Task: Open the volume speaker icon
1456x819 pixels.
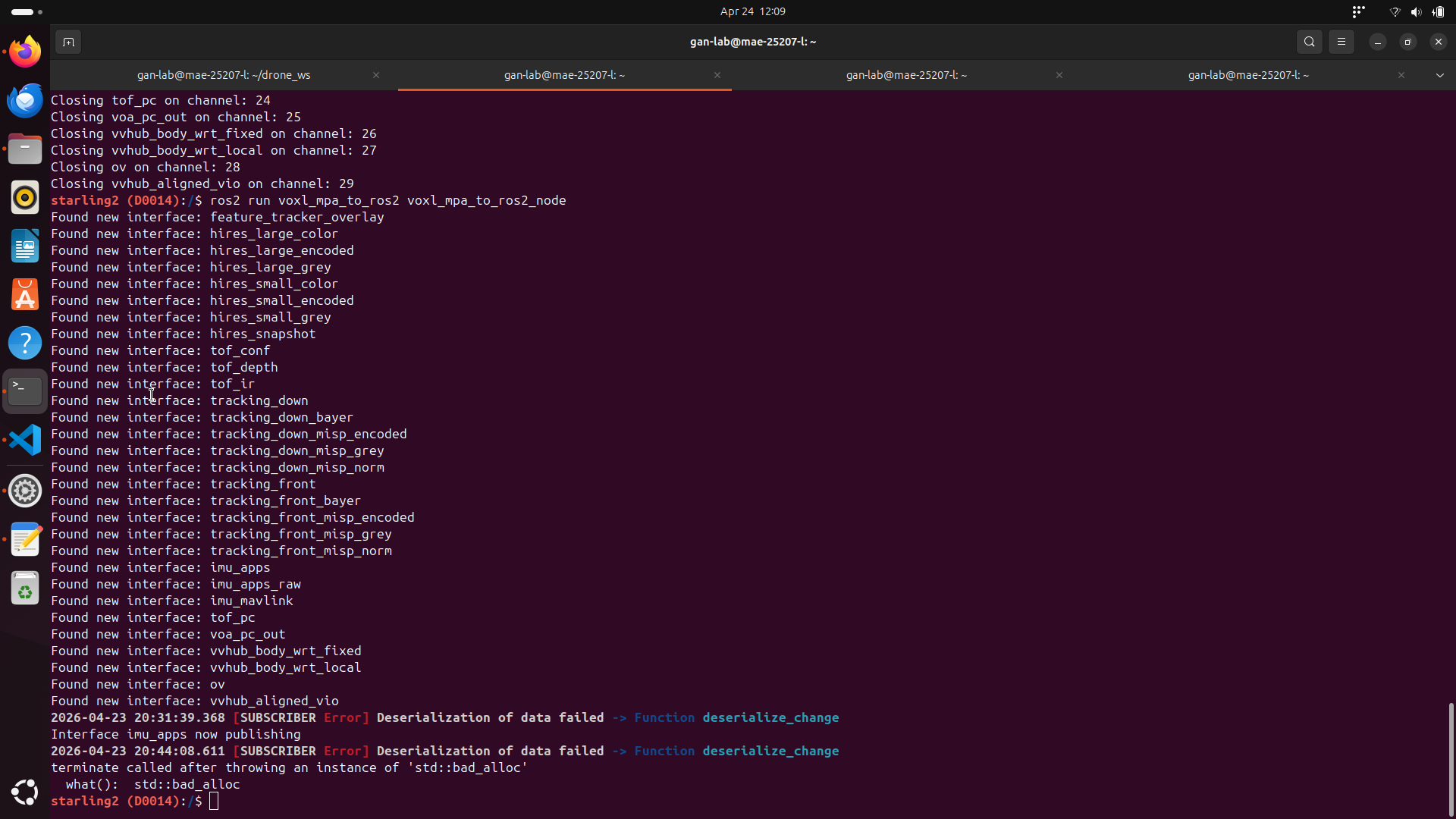Action: (1416, 11)
